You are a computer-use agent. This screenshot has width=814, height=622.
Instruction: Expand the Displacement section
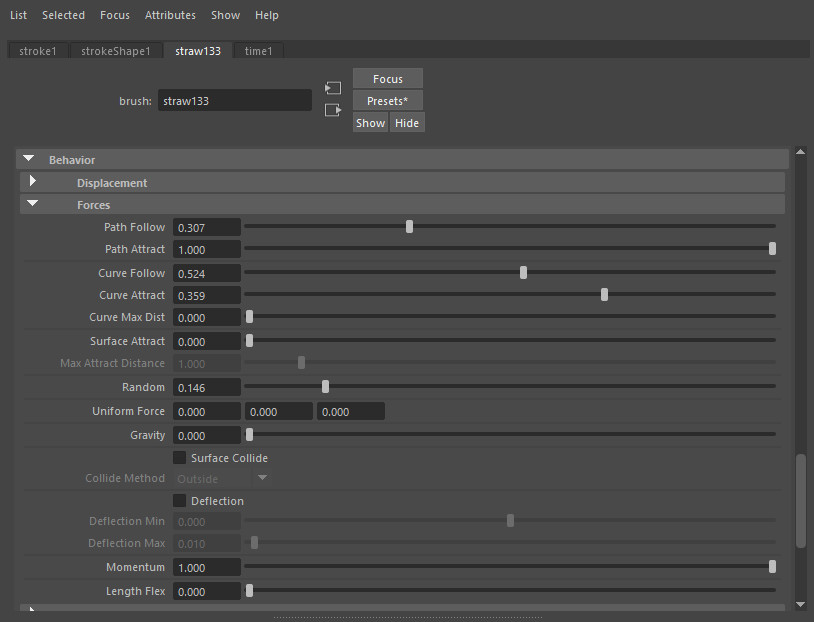coord(33,182)
